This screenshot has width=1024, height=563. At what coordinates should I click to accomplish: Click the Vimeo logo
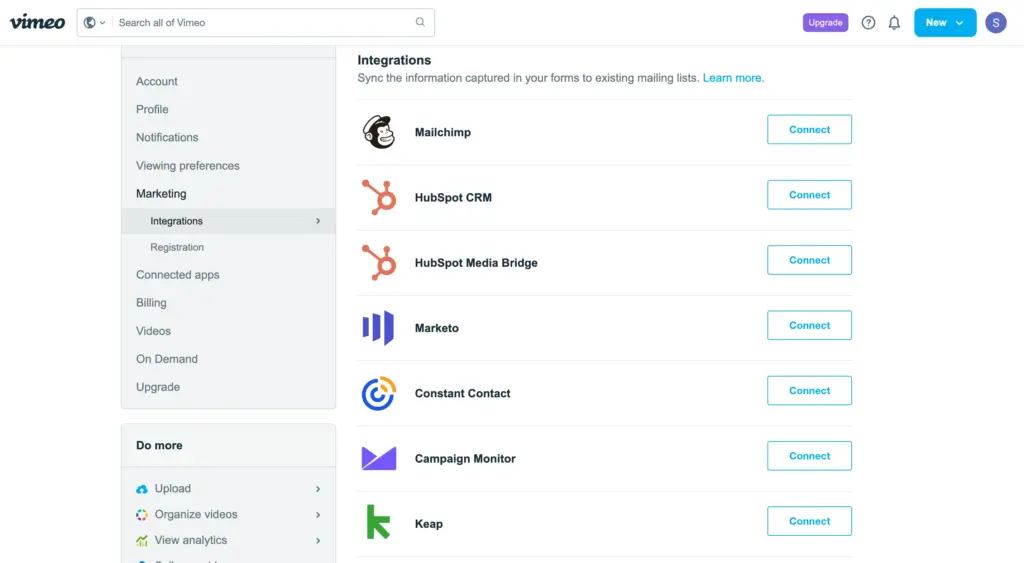[37, 22]
